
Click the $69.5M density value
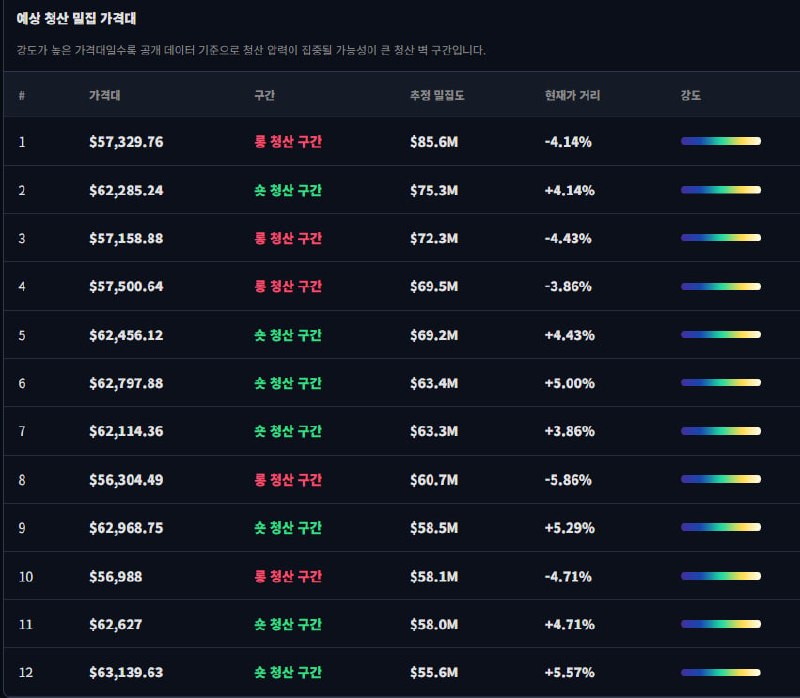[434, 286]
